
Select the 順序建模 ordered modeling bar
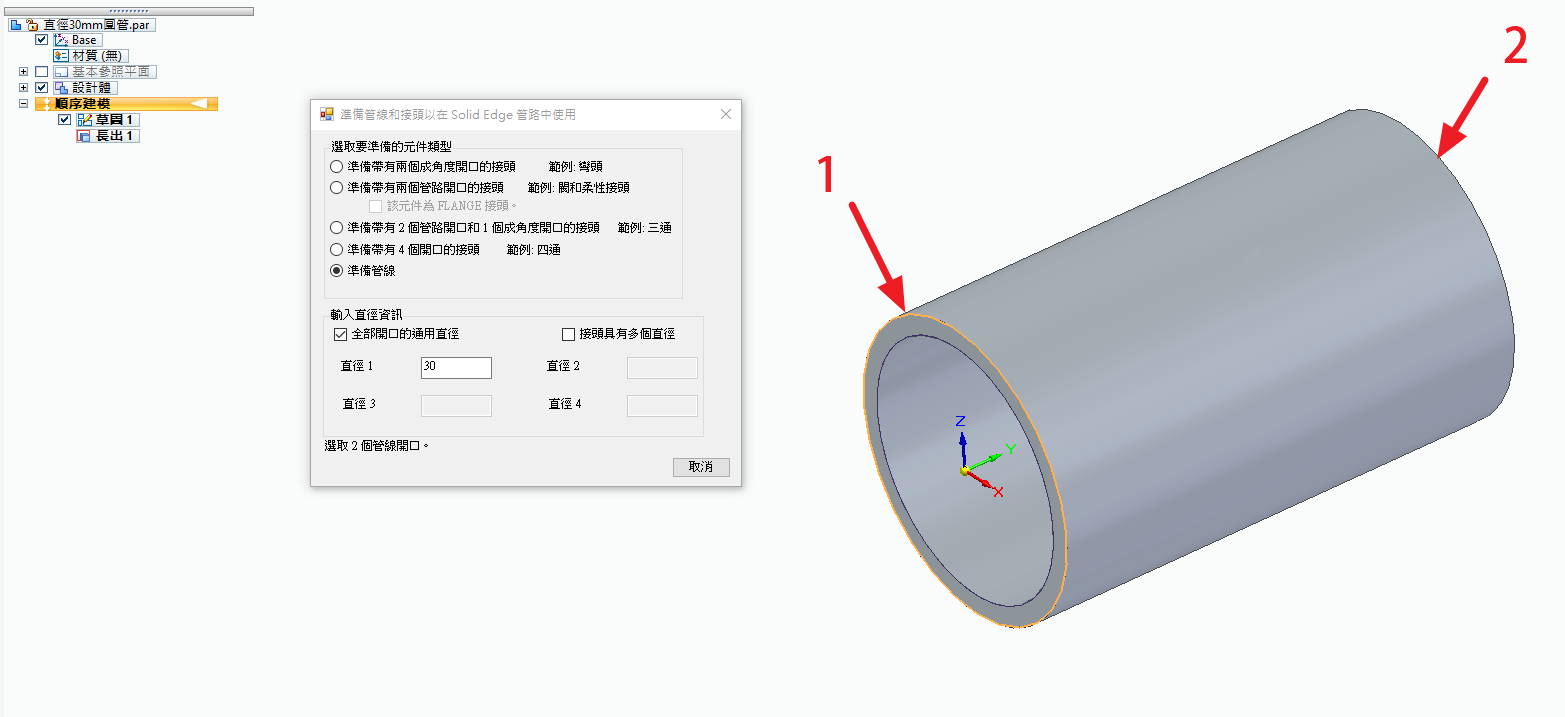(126, 104)
